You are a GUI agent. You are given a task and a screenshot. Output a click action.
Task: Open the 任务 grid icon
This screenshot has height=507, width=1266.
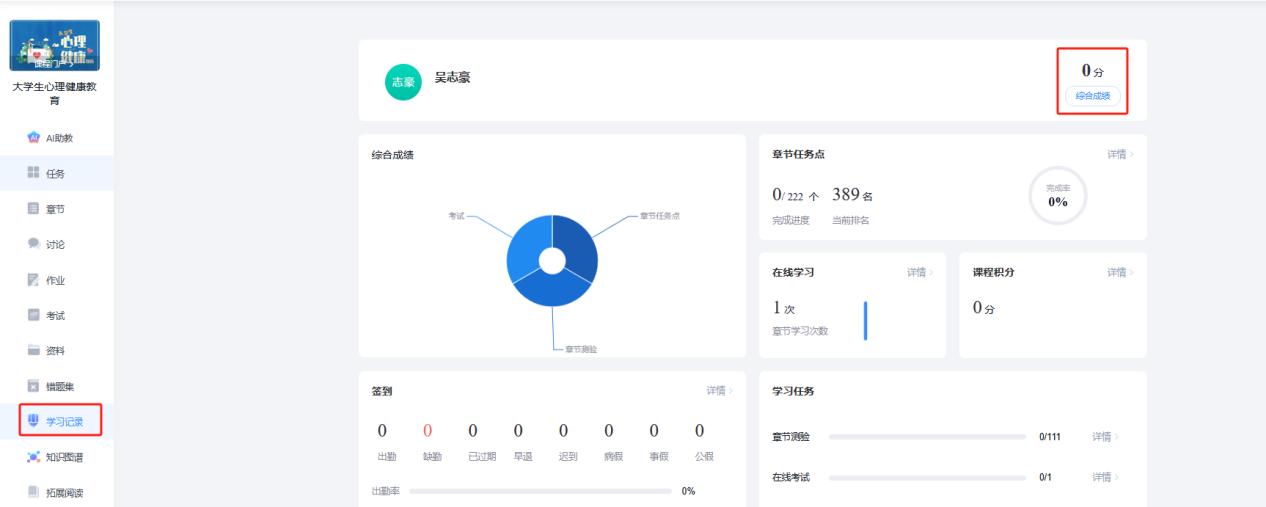33,174
